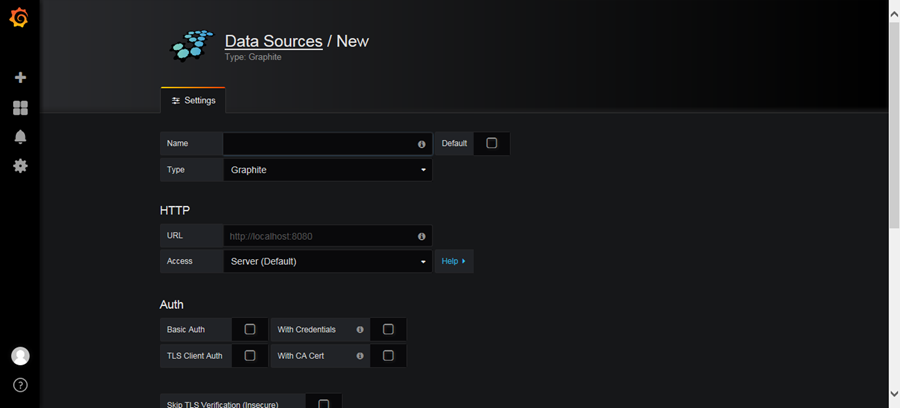The width and height of the screenshot is (900, 408).
Task: Follow the Data Sources breadcrumb link
Action: click(x=273, y=41)
